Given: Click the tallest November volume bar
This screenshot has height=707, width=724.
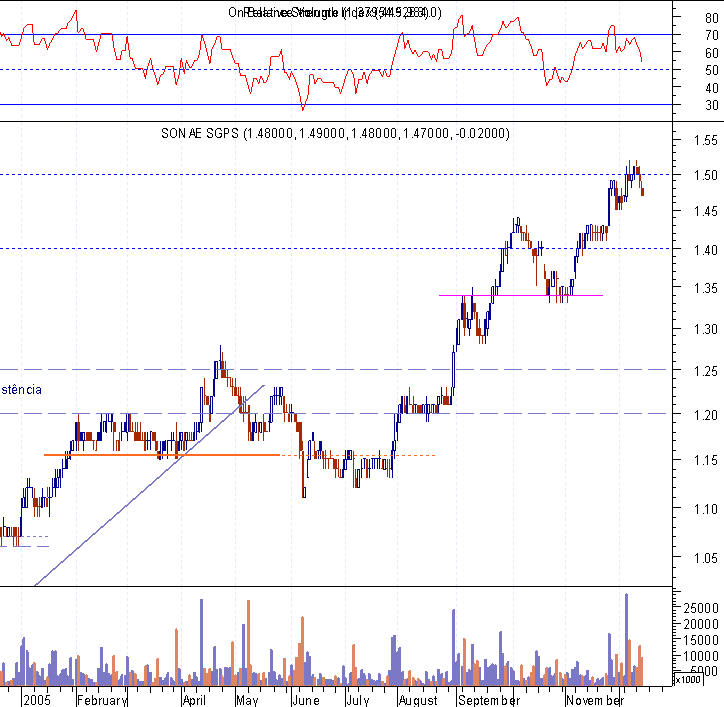Looking at the screenshot, I should (x=627, y=640).
